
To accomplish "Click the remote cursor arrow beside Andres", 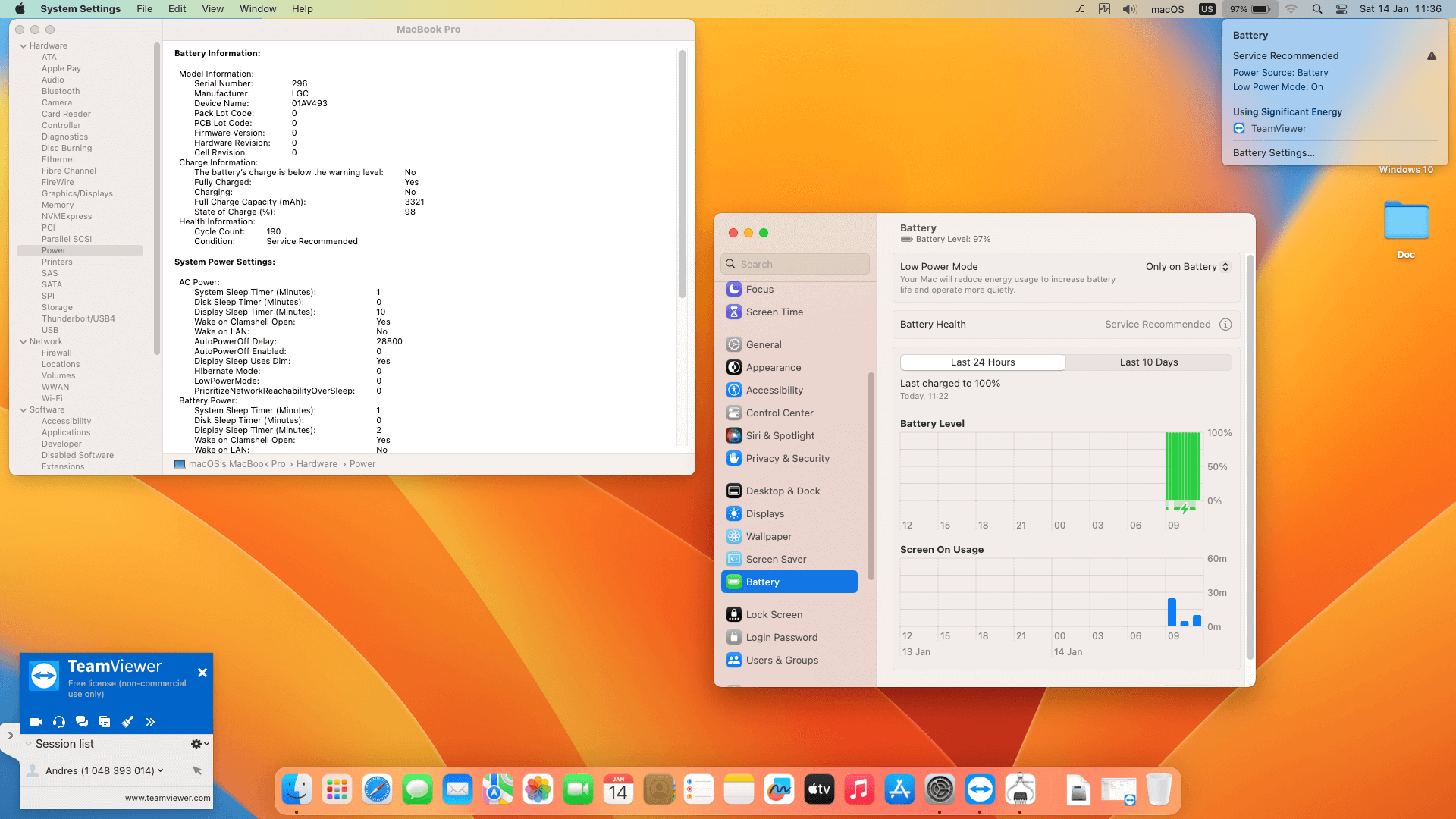I will coord(197,770).
